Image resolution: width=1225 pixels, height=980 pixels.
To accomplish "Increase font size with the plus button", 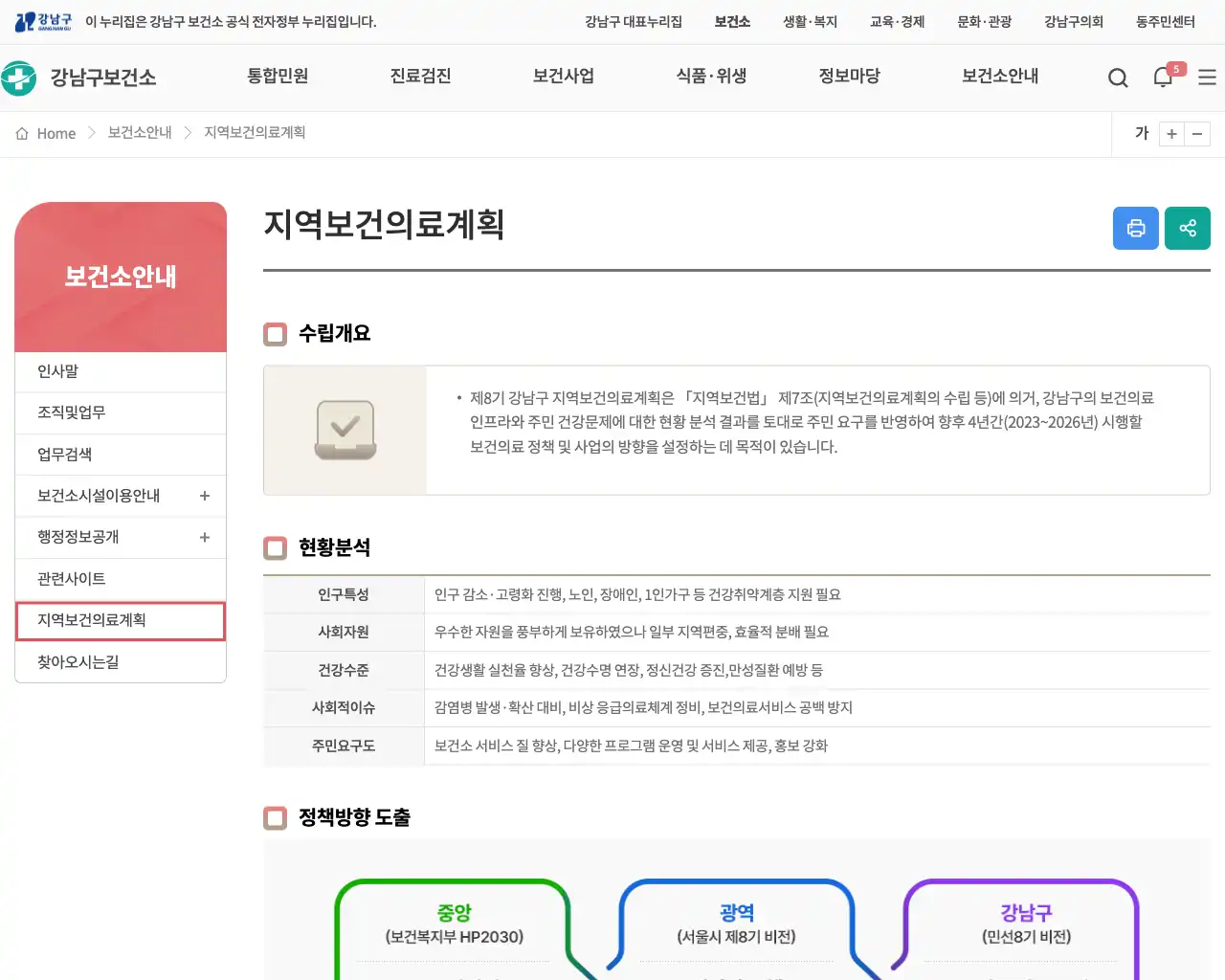I will click(x=1171, y=134).
